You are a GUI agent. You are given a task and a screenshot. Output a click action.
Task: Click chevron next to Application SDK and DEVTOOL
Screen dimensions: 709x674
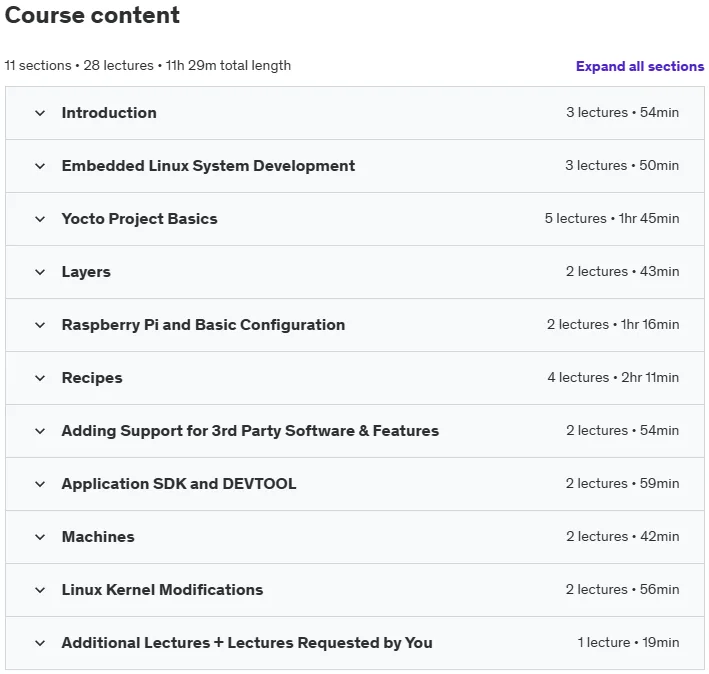(40, 484)
